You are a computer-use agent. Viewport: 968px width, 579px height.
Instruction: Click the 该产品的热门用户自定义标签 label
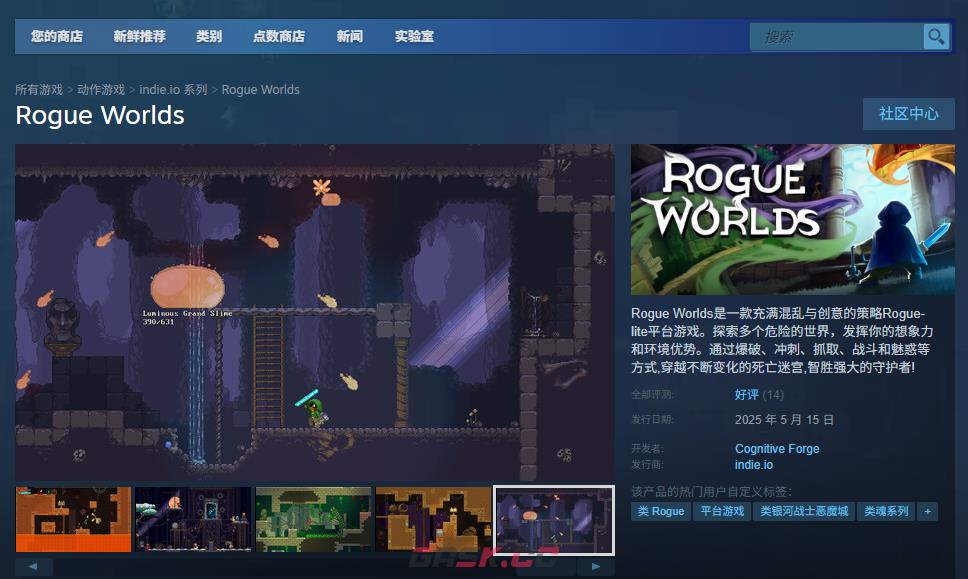(x=711, y=492)
